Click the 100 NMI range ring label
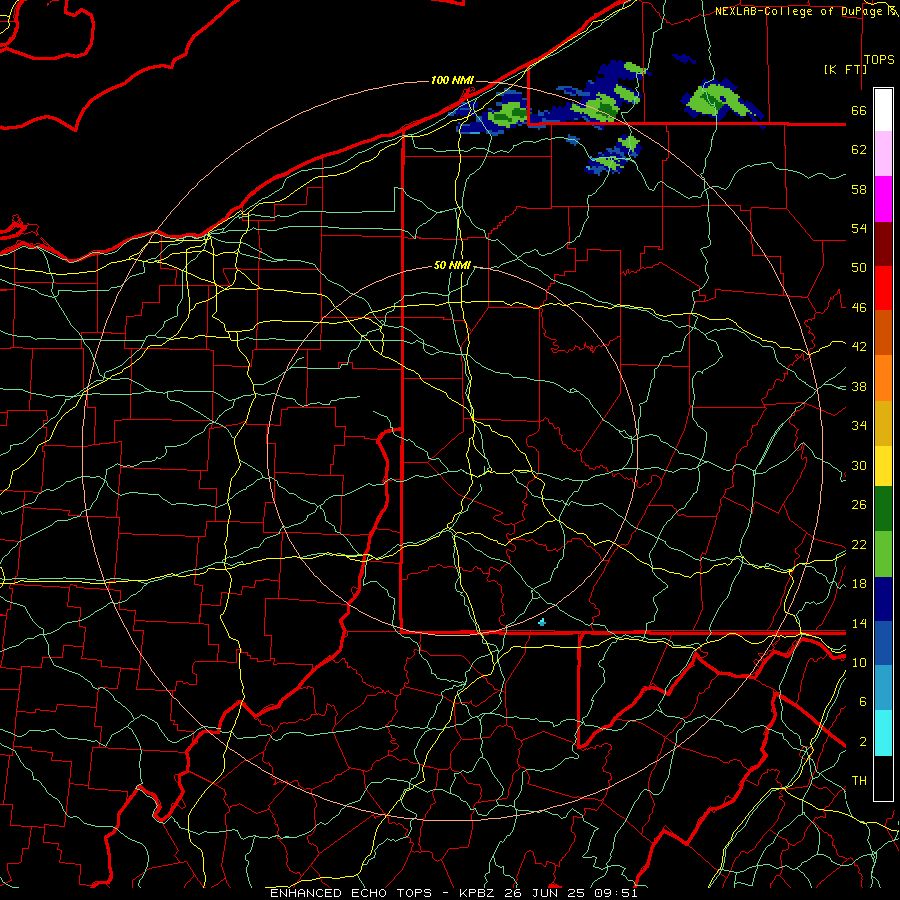Screen dimensions: 900x900 click(452, 80)
